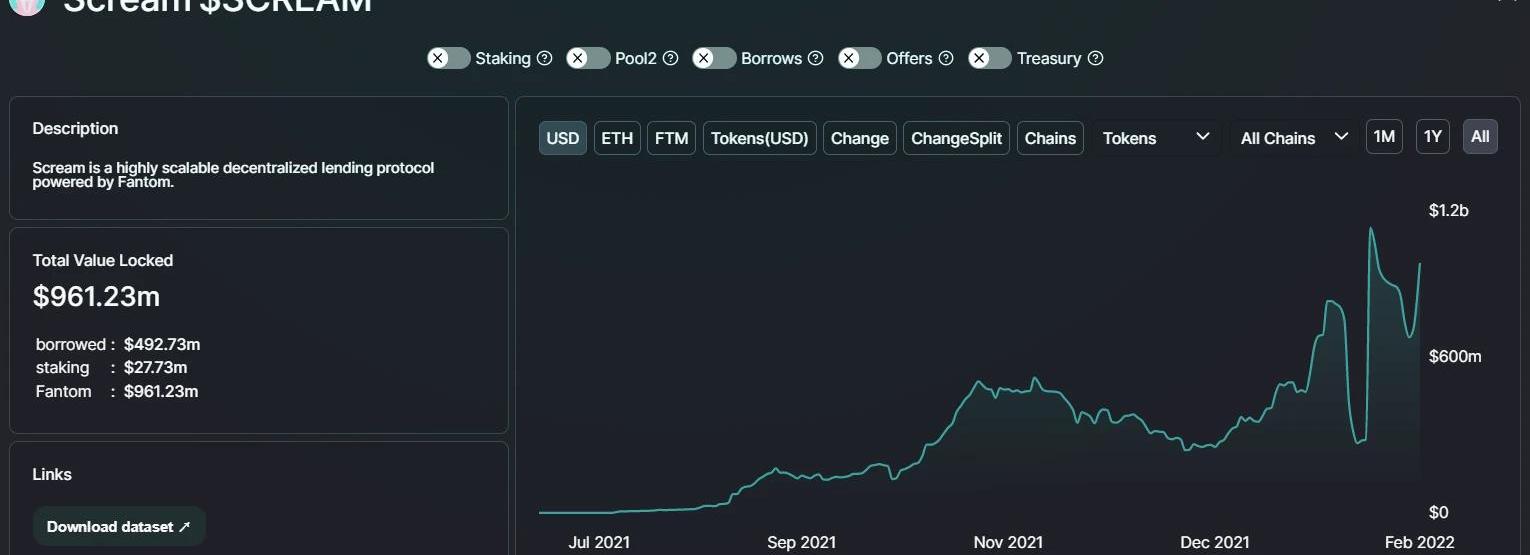Turn on the Pool2 switch
1530x555 pixels.
[x=588, y=58]
